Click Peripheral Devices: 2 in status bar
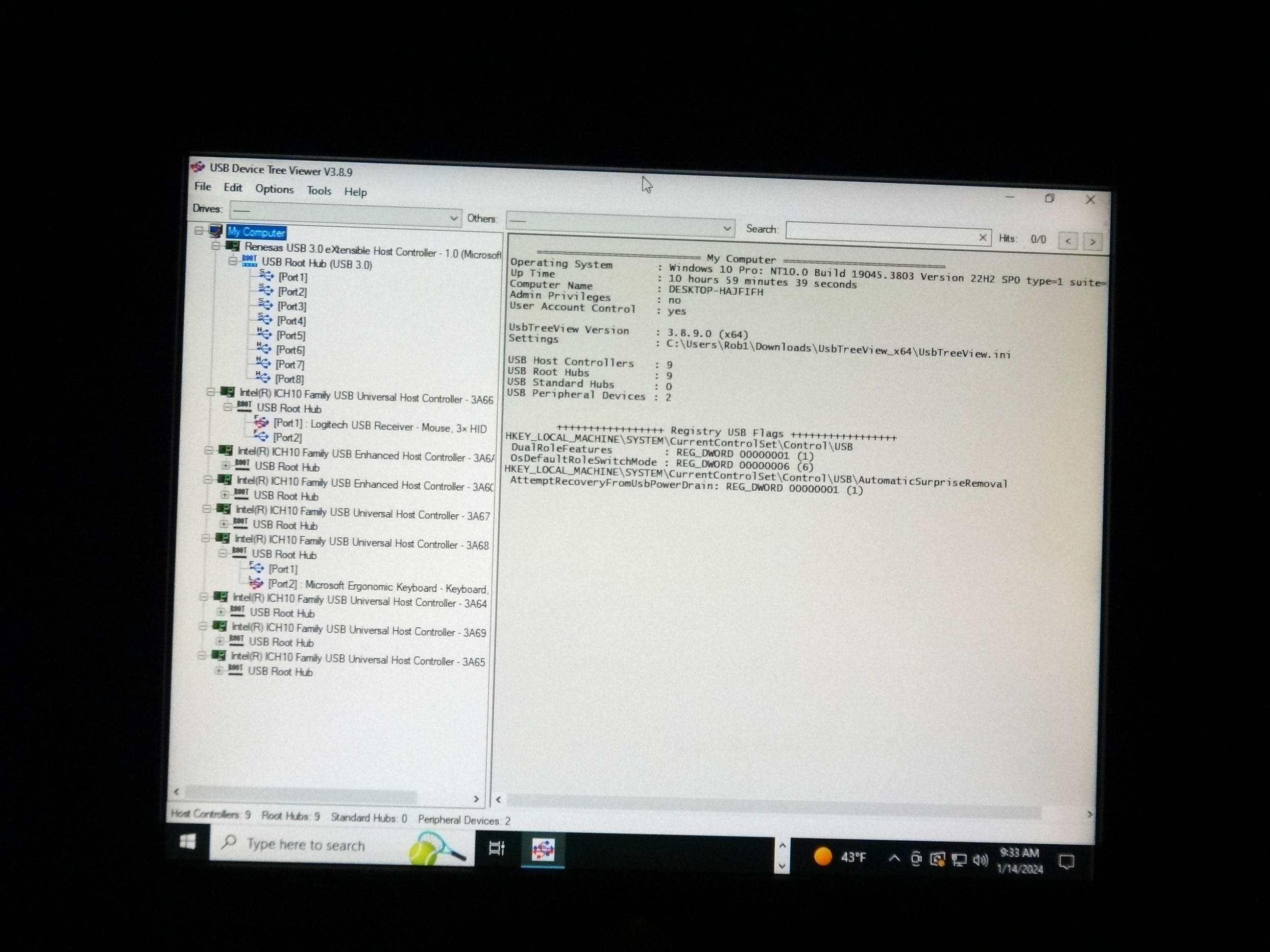This screenshot has width=1270, height=952. [x=464, y=820]
